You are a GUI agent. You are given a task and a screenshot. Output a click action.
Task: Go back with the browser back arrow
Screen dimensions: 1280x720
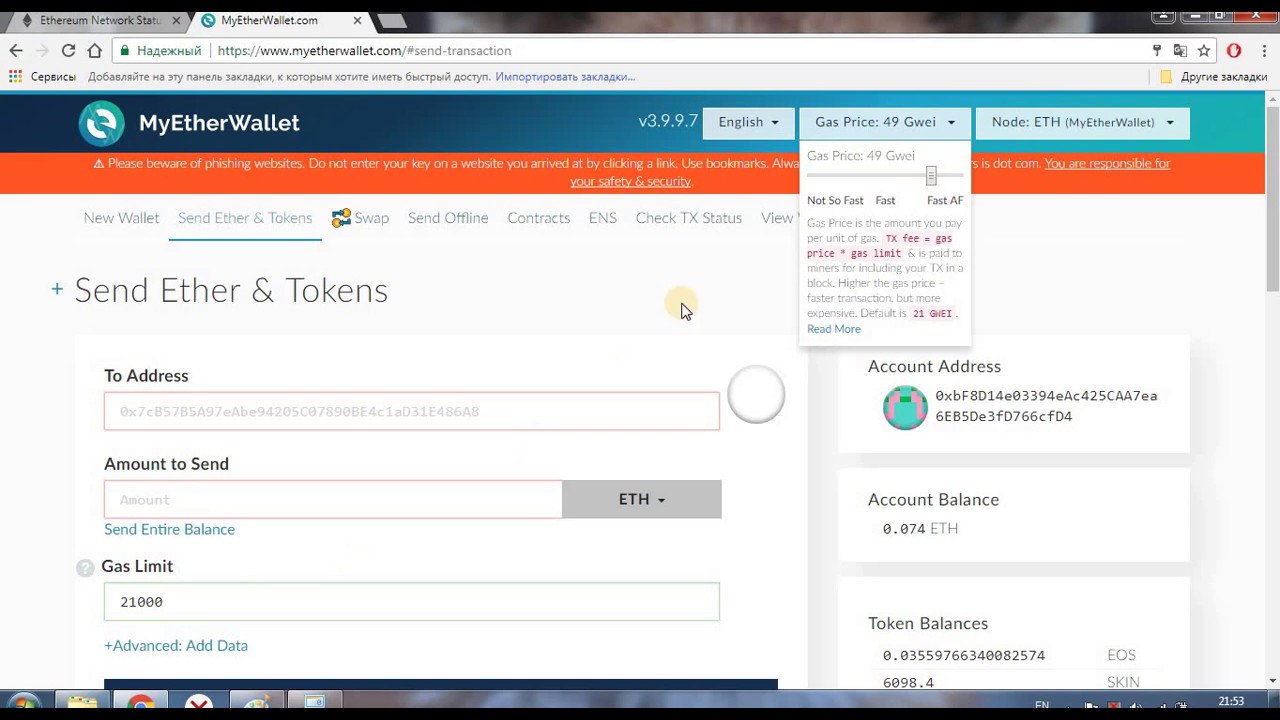[x=16, y=50]
